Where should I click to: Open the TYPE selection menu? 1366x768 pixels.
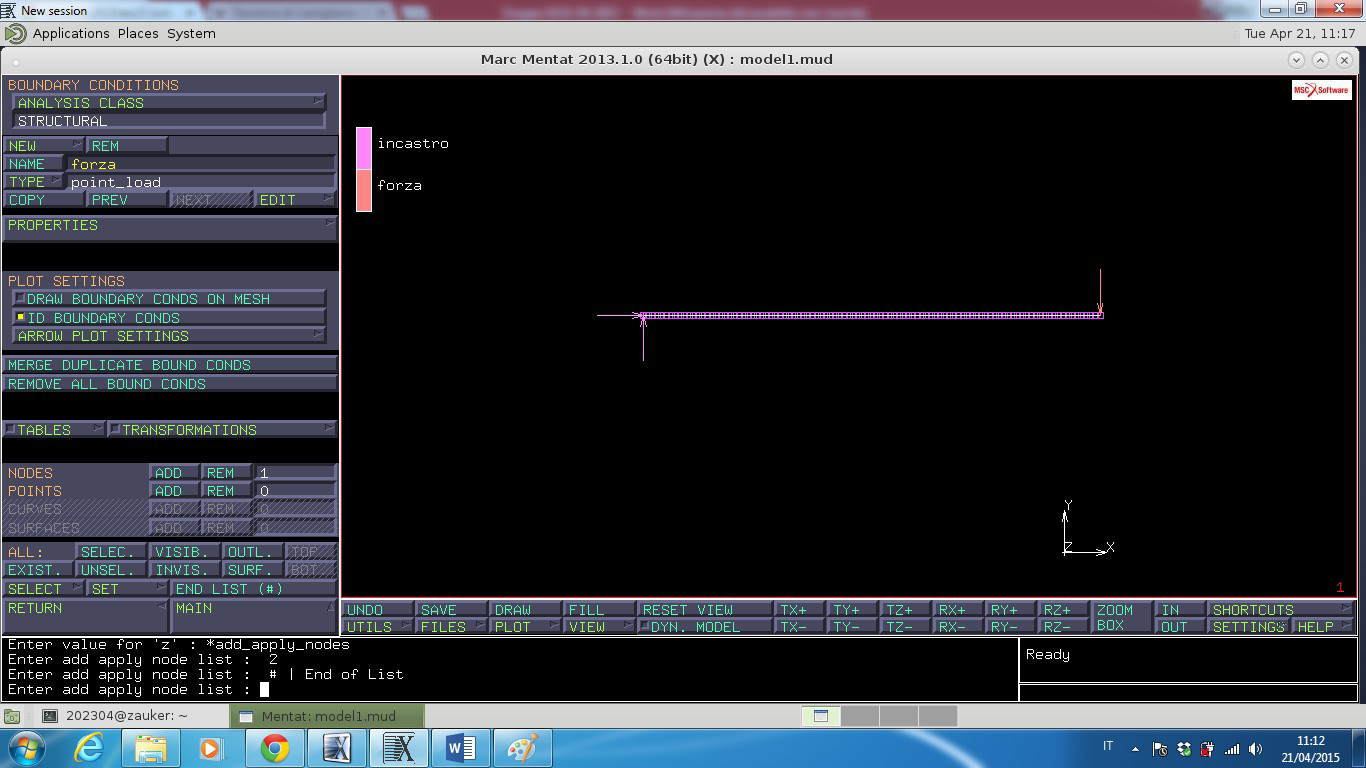pos(34,182)
